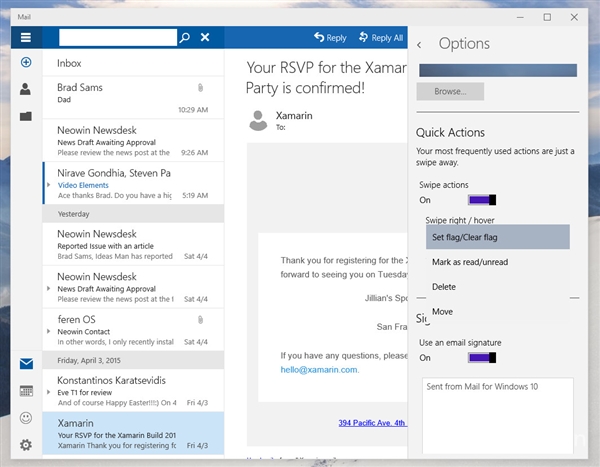Screen dimensions: 600x467
Task: Open the folders icon in sidebar
Action: 26,116
